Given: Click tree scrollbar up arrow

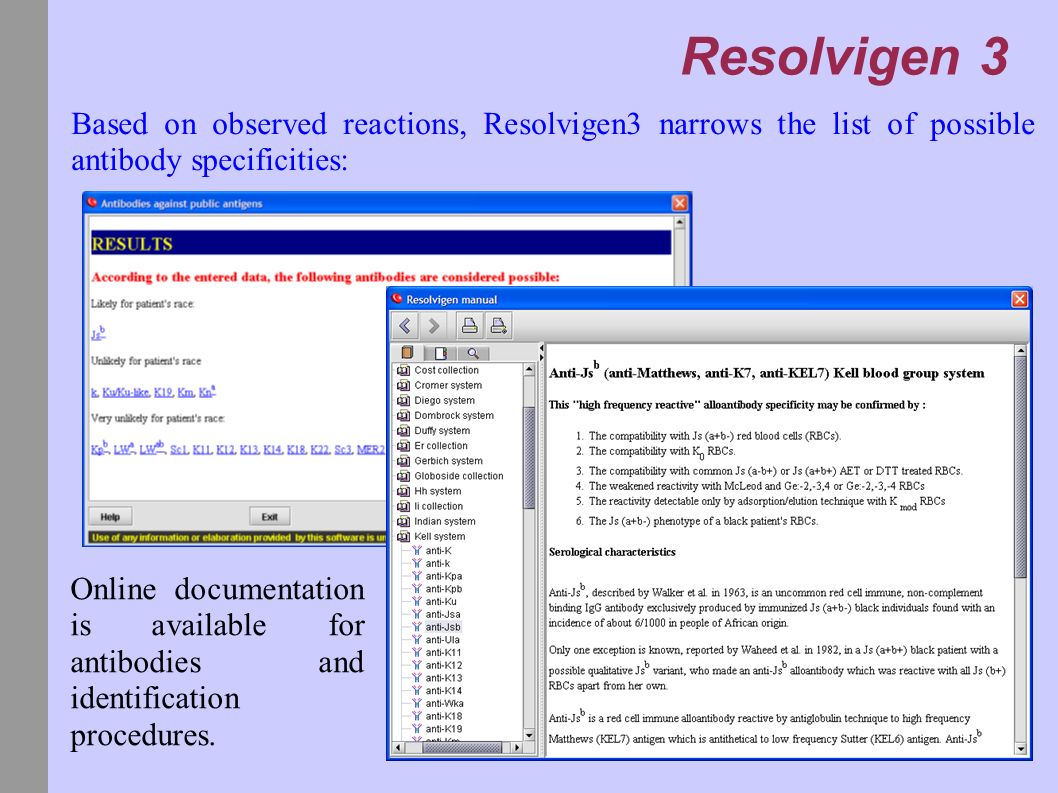Looking at the screenshot, I should (529, 370).
